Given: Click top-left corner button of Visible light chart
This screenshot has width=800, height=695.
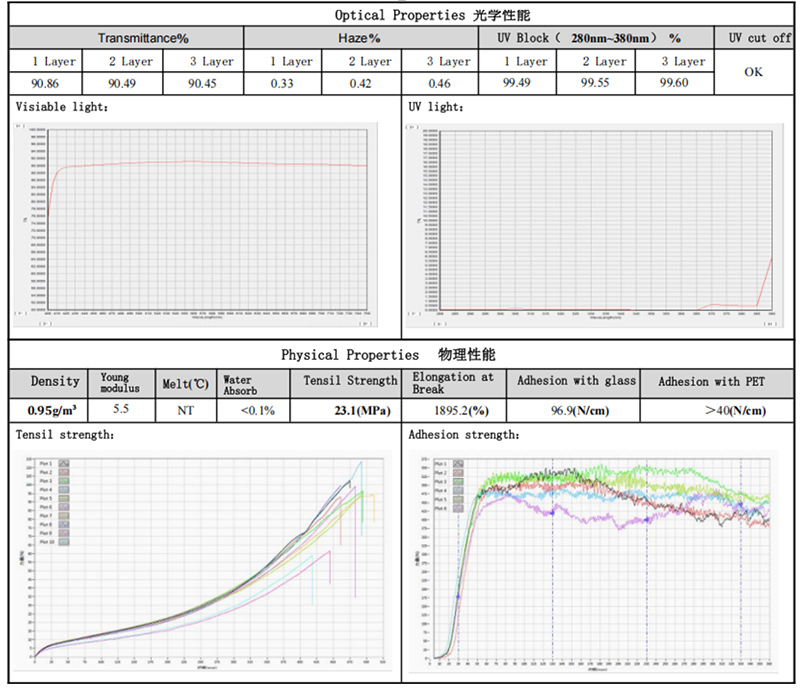Looking at the screenshot, I should [21, 127].
